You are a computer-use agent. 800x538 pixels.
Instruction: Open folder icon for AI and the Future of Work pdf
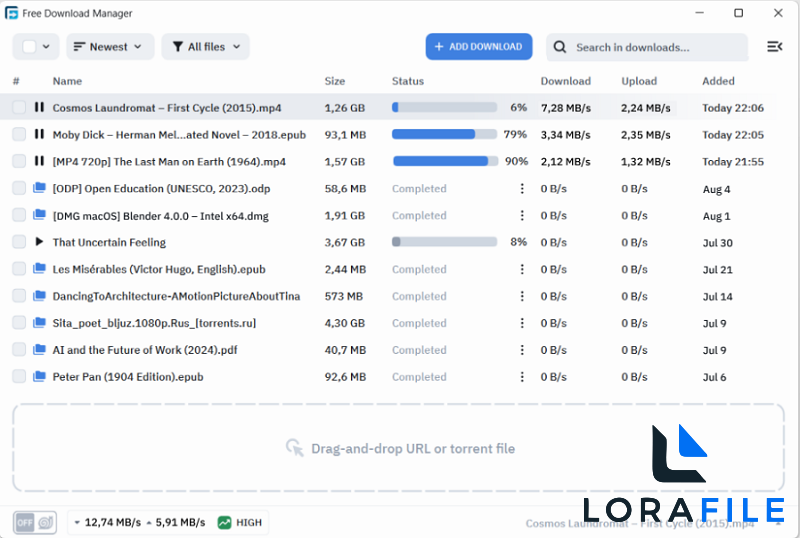(x=39, y=350)
